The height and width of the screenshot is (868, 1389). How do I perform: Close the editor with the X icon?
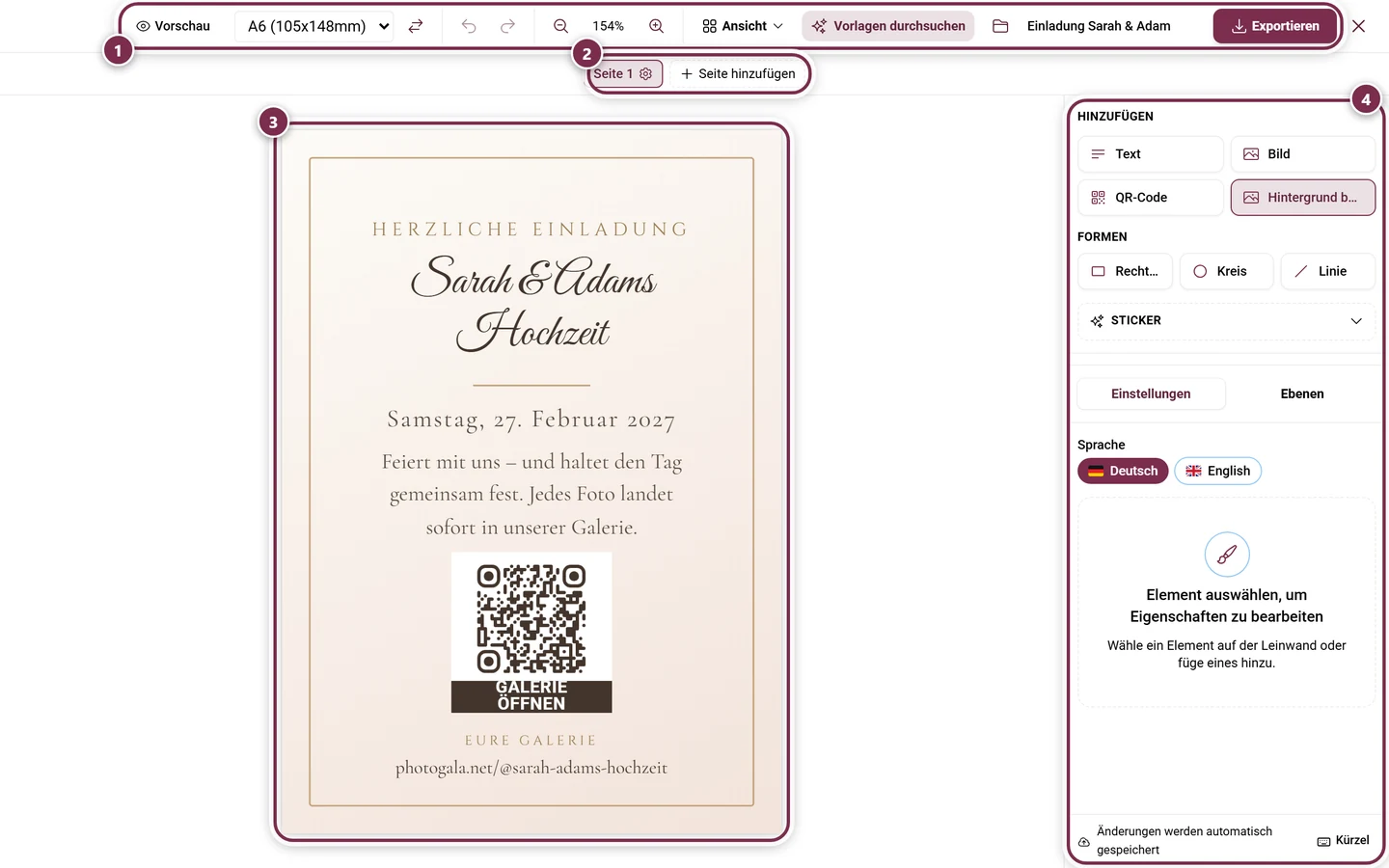click(x=1358, y=26)
